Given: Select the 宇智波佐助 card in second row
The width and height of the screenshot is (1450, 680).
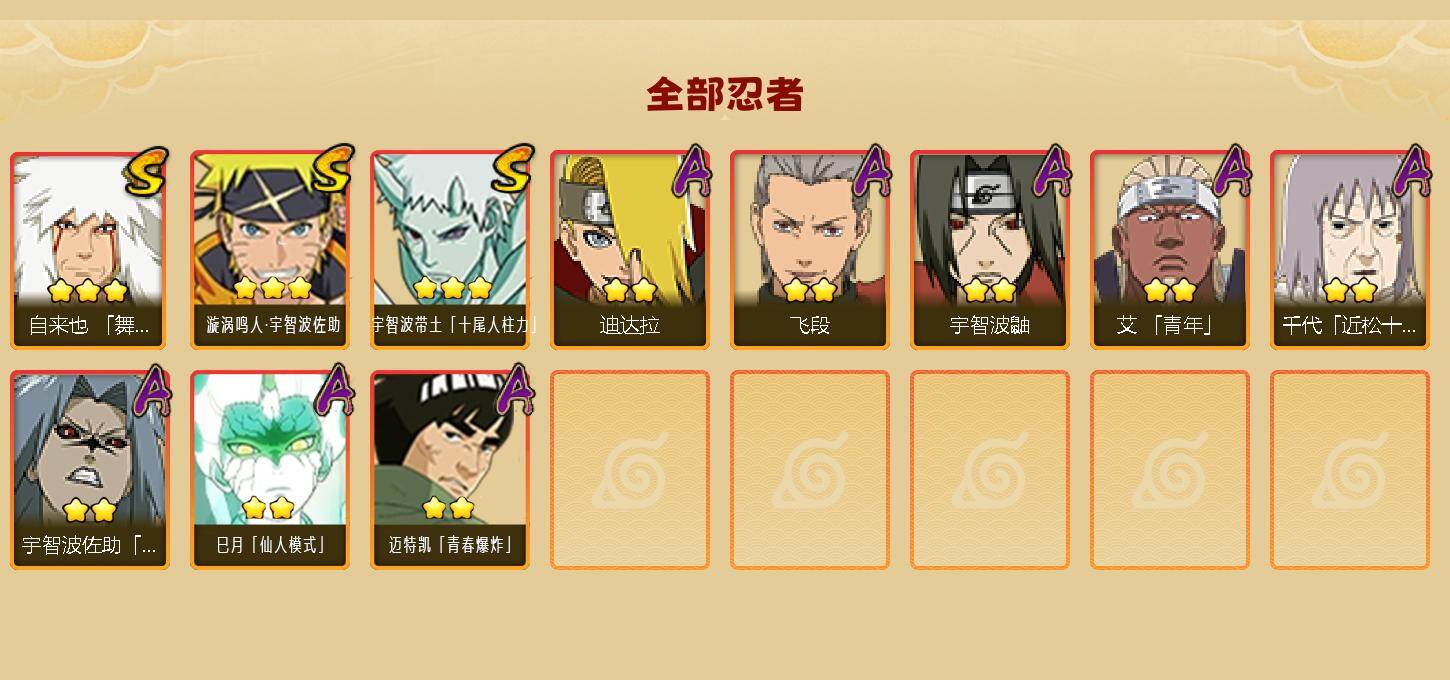Looking at the screenshot, I should 89,470.
